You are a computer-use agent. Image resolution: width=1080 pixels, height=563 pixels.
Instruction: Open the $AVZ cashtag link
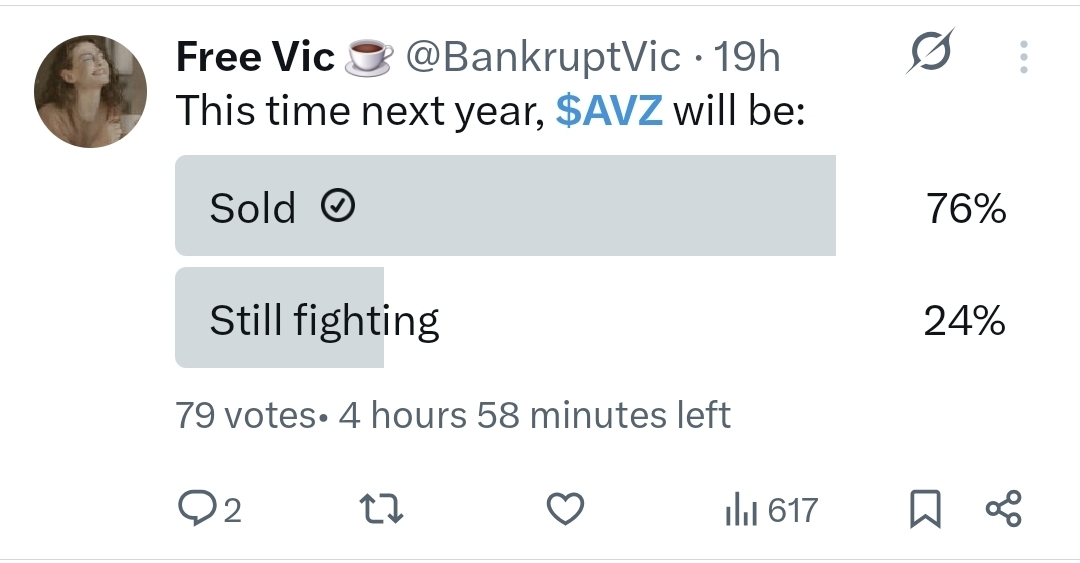(609, 111)
